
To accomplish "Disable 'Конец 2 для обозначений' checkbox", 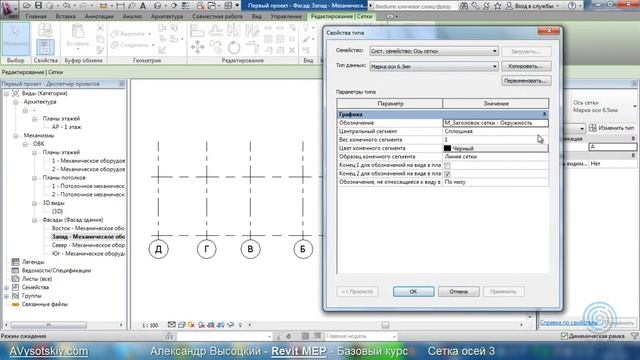I will 447,174.
